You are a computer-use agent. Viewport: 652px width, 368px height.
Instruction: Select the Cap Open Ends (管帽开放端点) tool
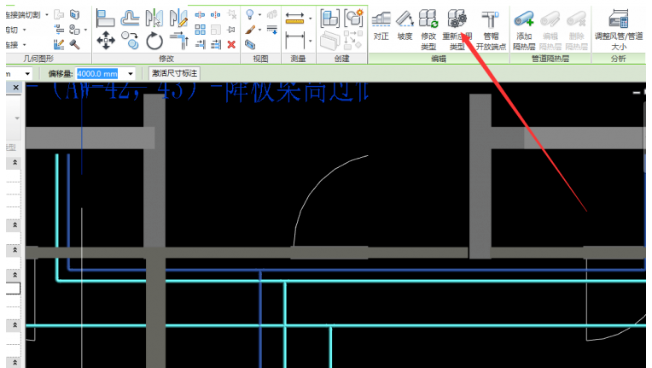point(491,30)
